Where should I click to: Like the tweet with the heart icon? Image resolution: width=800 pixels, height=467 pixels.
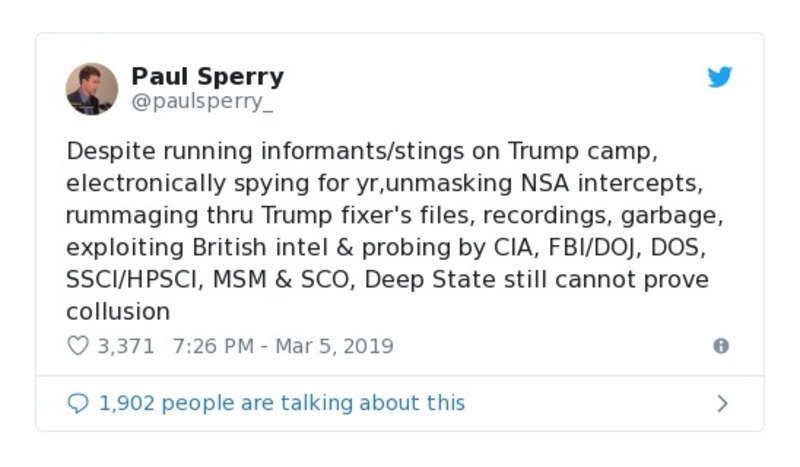[78, 346]
